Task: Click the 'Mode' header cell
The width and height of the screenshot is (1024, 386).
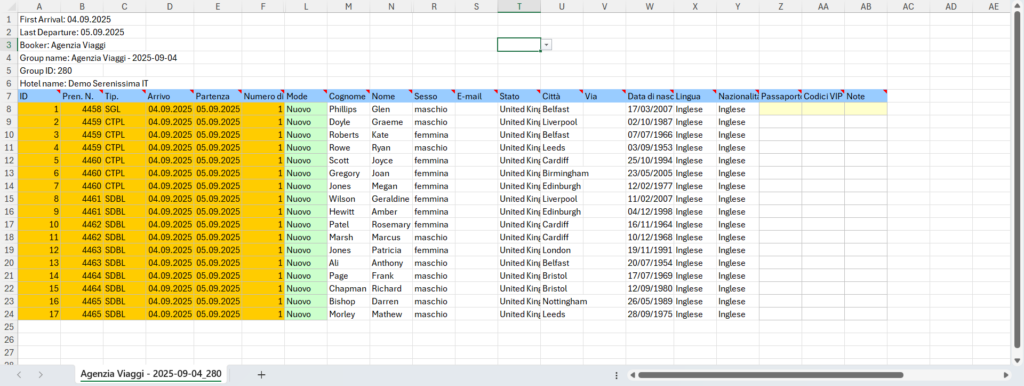Action: pyautogui.click(x=306, y=96)
